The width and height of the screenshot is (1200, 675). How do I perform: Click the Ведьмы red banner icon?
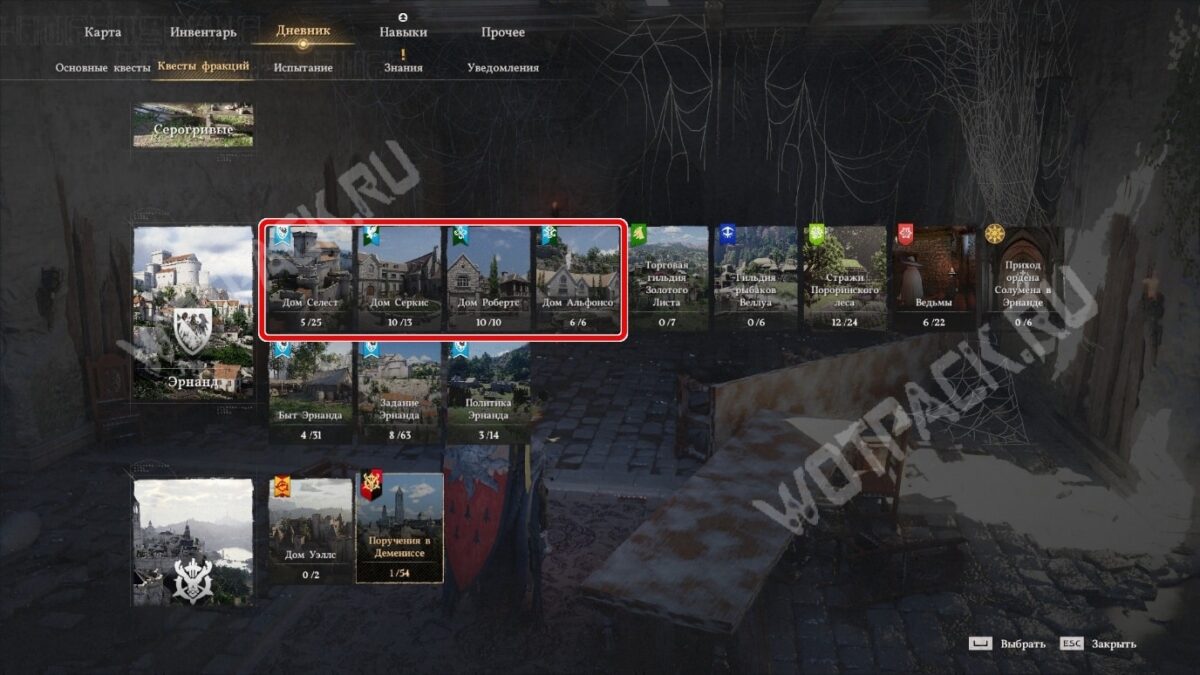click(906, 235)
